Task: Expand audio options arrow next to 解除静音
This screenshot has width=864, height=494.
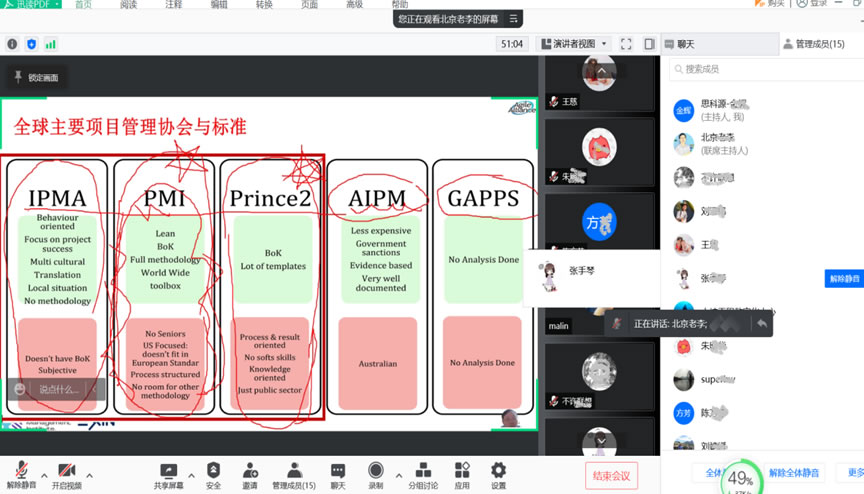Action: pyautogui.click(x=44, y=475)
